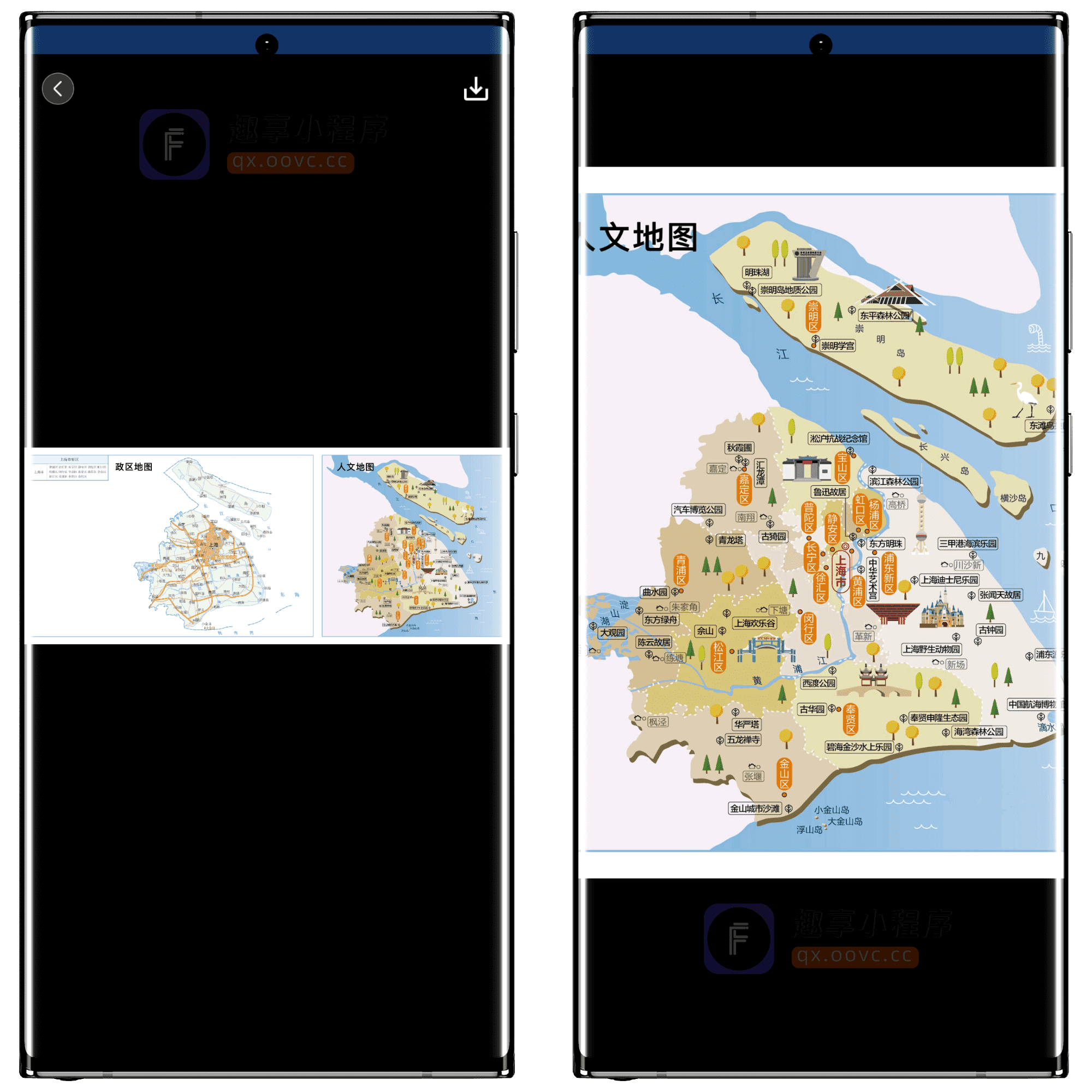Viewport: 1092px width, 1092px height.
Task: Click the 朱家角 town label
Action: pyautogui.click(x=685, y=607)
